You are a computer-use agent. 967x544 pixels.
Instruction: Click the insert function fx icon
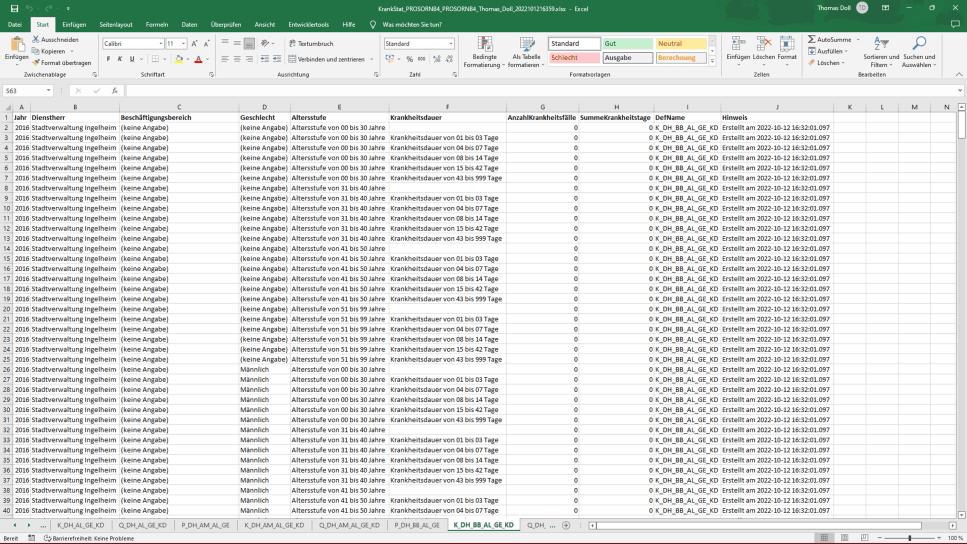(115, 90)
